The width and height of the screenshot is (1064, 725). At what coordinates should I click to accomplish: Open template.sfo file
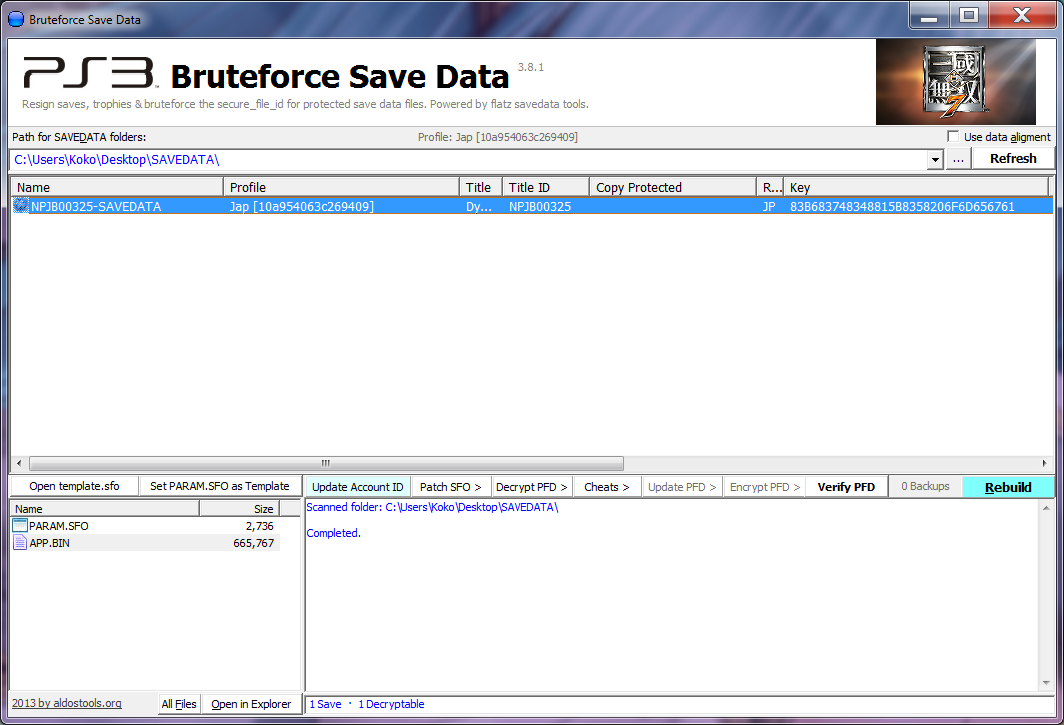coord(74,486)
